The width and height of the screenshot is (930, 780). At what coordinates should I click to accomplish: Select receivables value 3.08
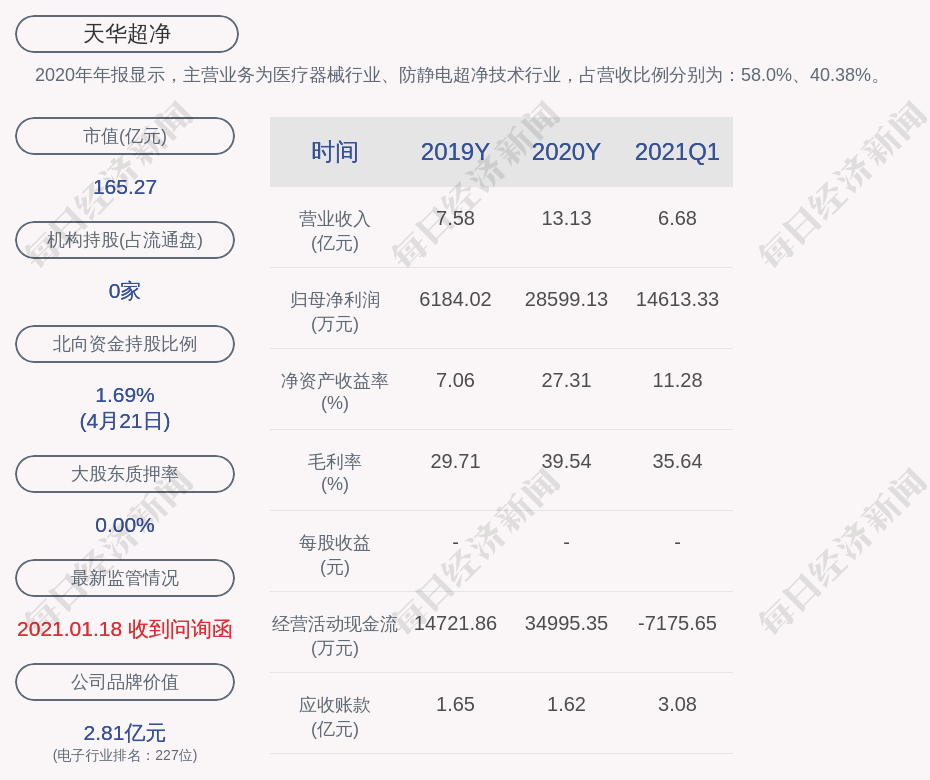[677, 704]
